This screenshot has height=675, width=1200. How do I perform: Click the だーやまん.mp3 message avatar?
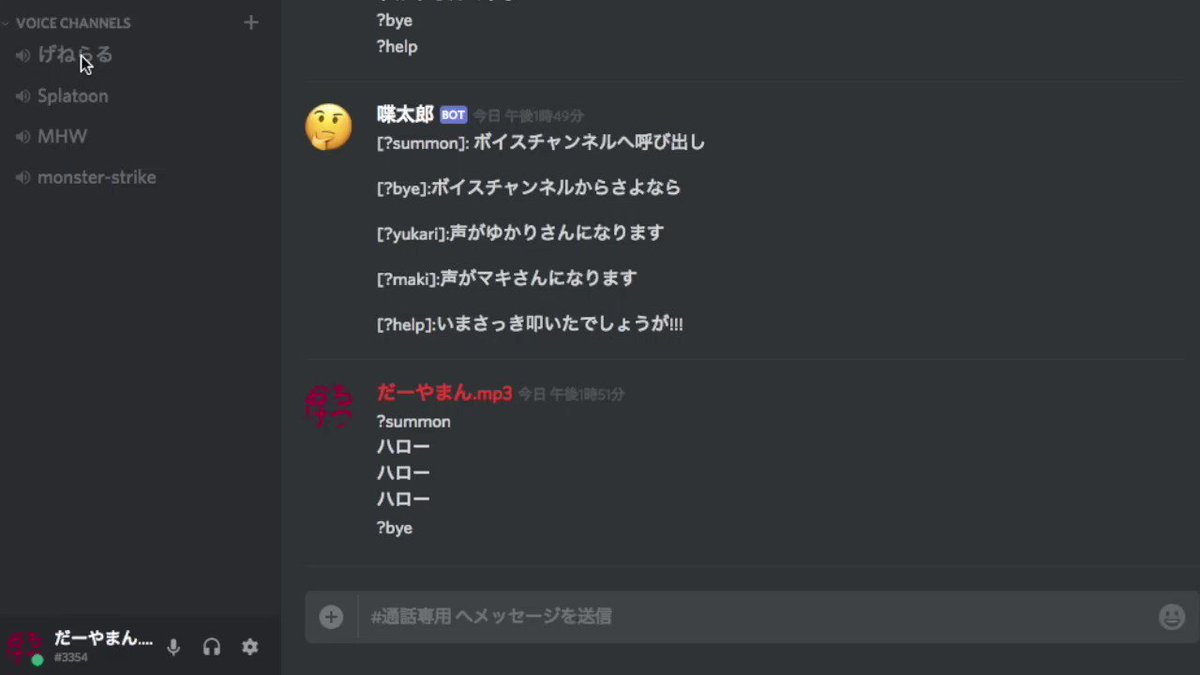coord(329,406)
